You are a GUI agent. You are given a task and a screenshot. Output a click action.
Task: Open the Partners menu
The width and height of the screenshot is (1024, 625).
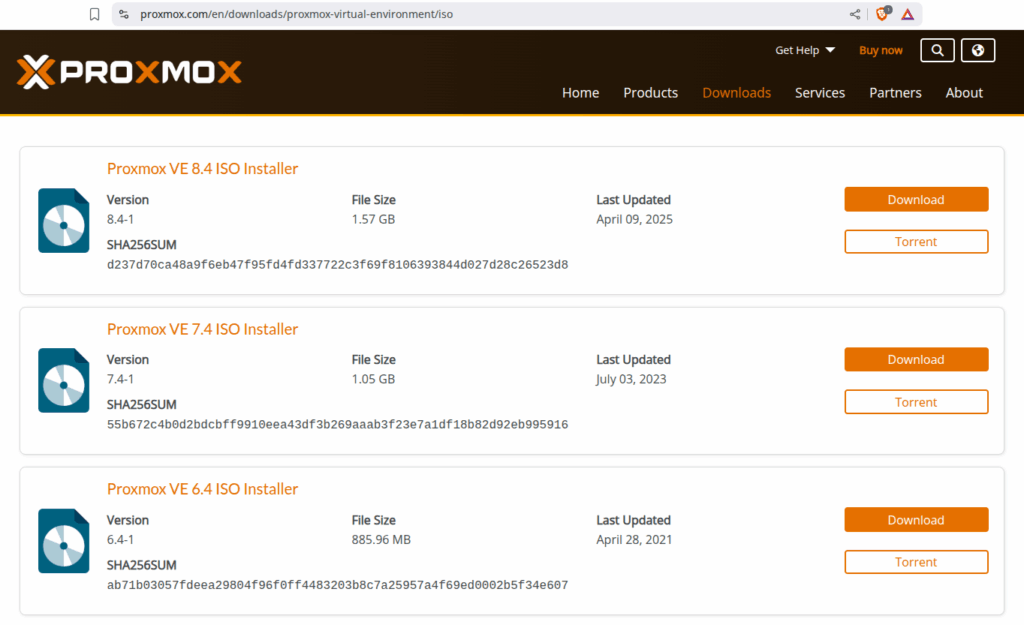coord(895,93)
